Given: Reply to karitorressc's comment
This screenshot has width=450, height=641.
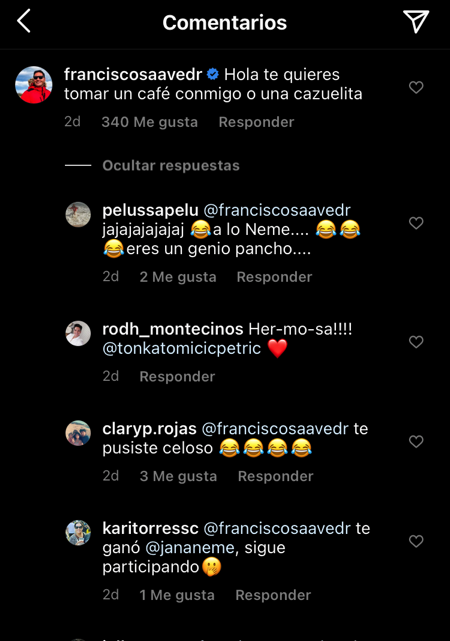Looking at the screenshot, I should 273,595.
